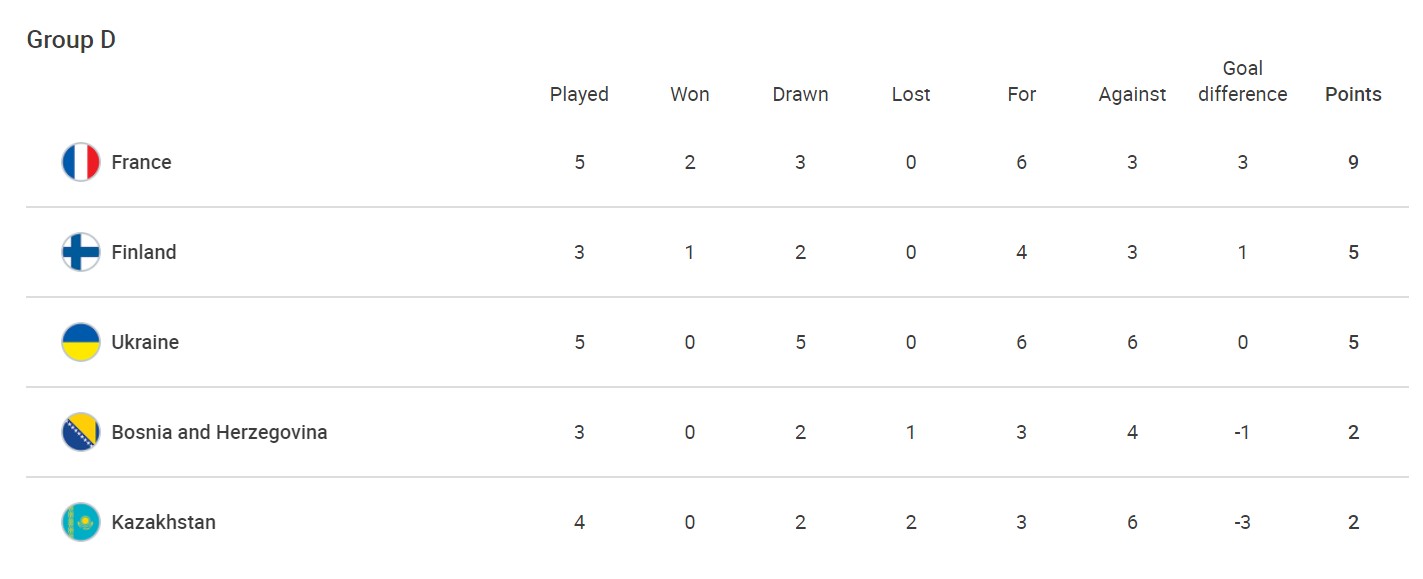Click France's points value of 9
The width and height of the screenshot is (1423, 579).
1353,162
